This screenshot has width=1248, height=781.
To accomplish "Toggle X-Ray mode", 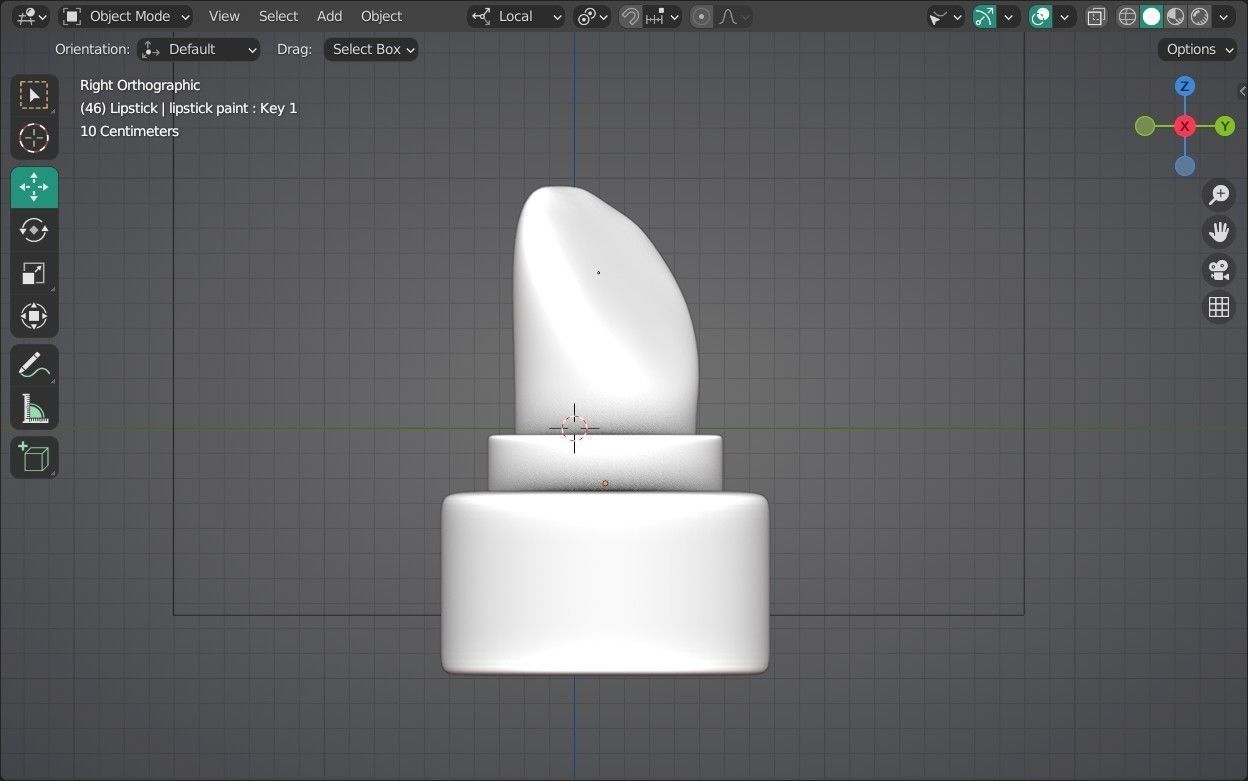I will point(1097,16).
